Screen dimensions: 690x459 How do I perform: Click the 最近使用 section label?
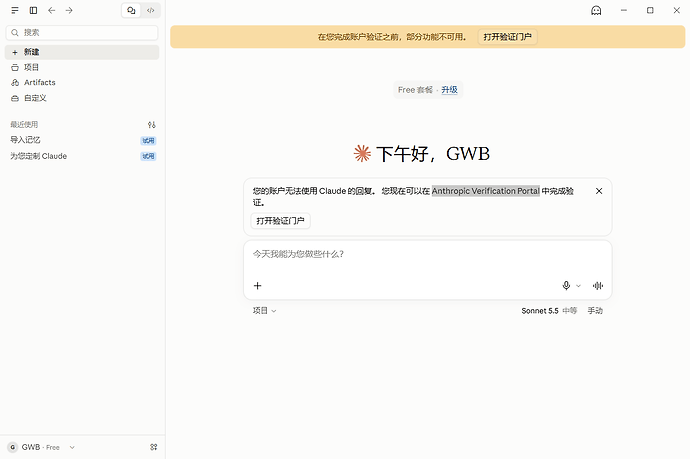[24, 125]
